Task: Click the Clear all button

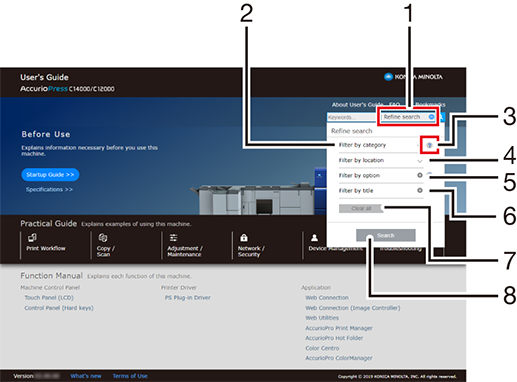Action: (x=361, y=208)
